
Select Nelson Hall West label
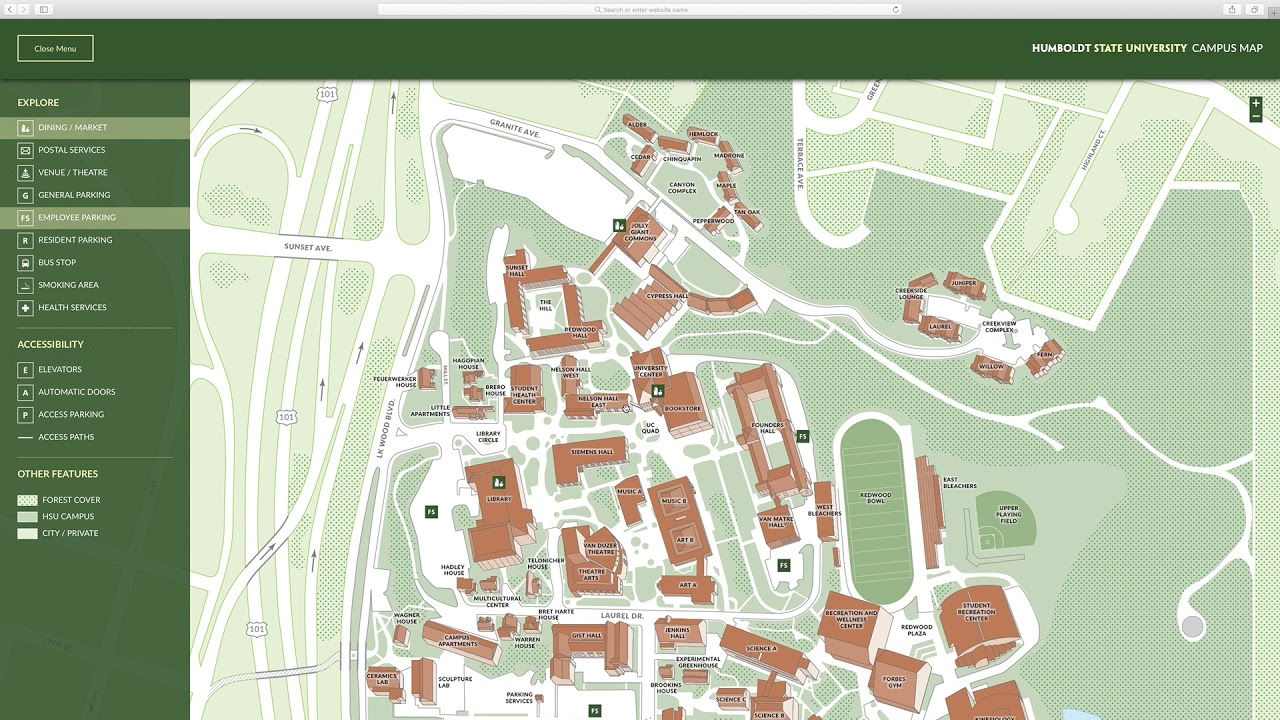point(570,372)
